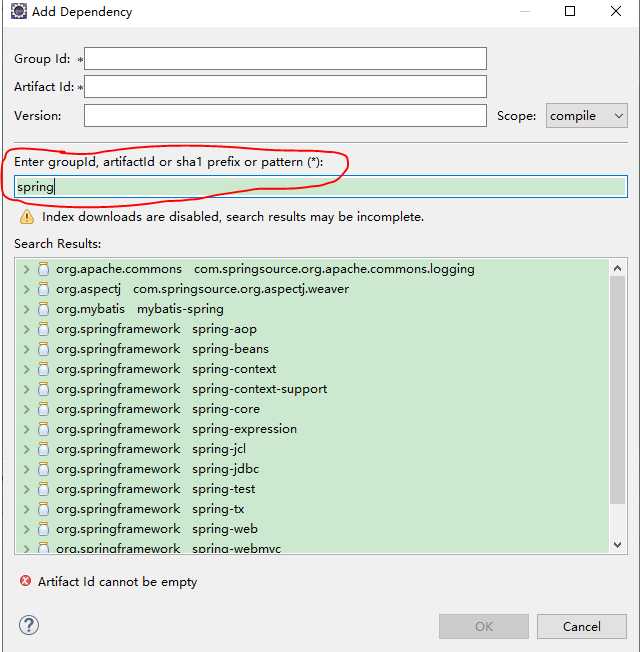Expand the spring-expression tree node
The height and width of the screenshot is (652, 640).
click(27, 429)
